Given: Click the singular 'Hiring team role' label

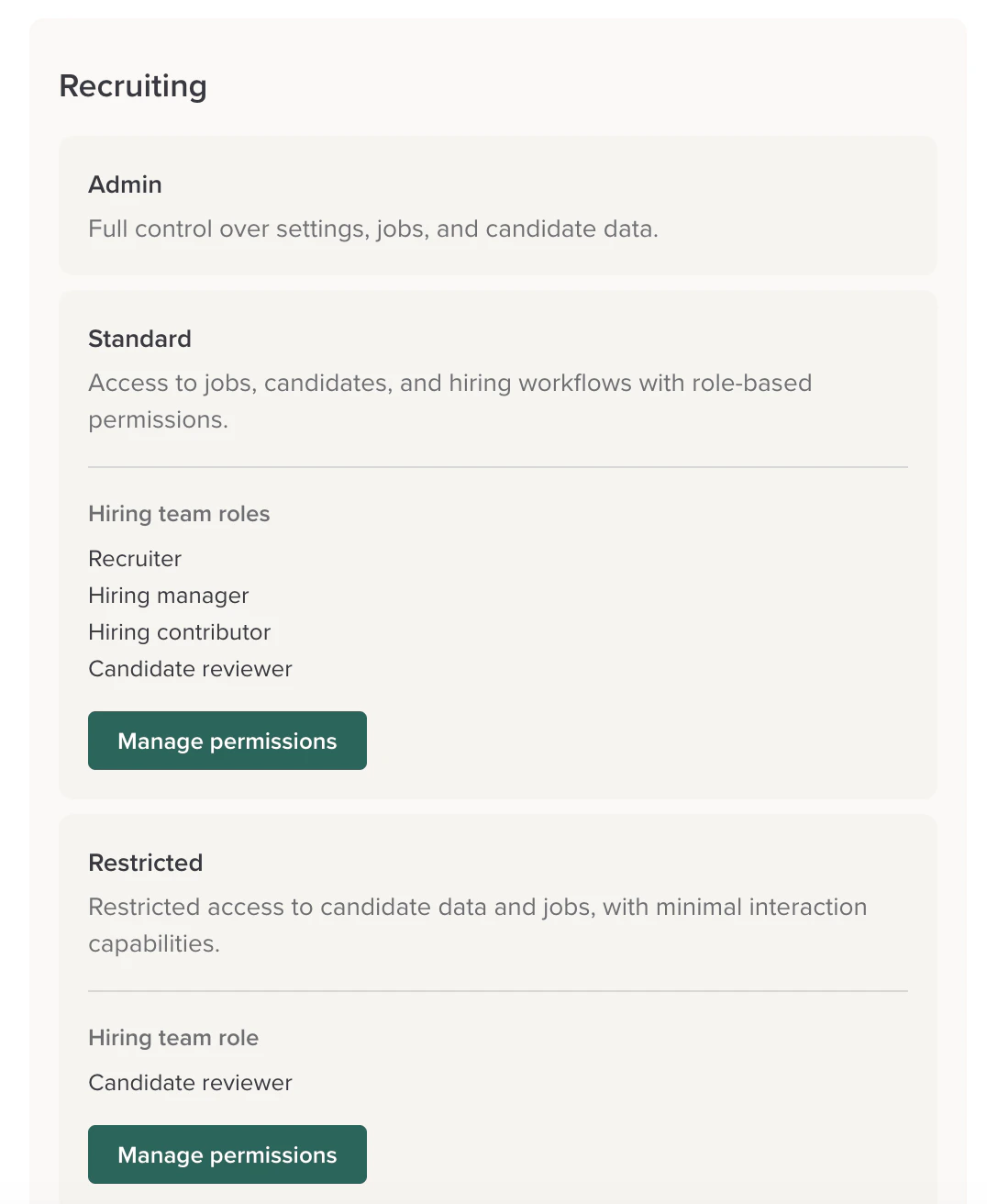Looking at the screenshot, I should coord(173,1038).
